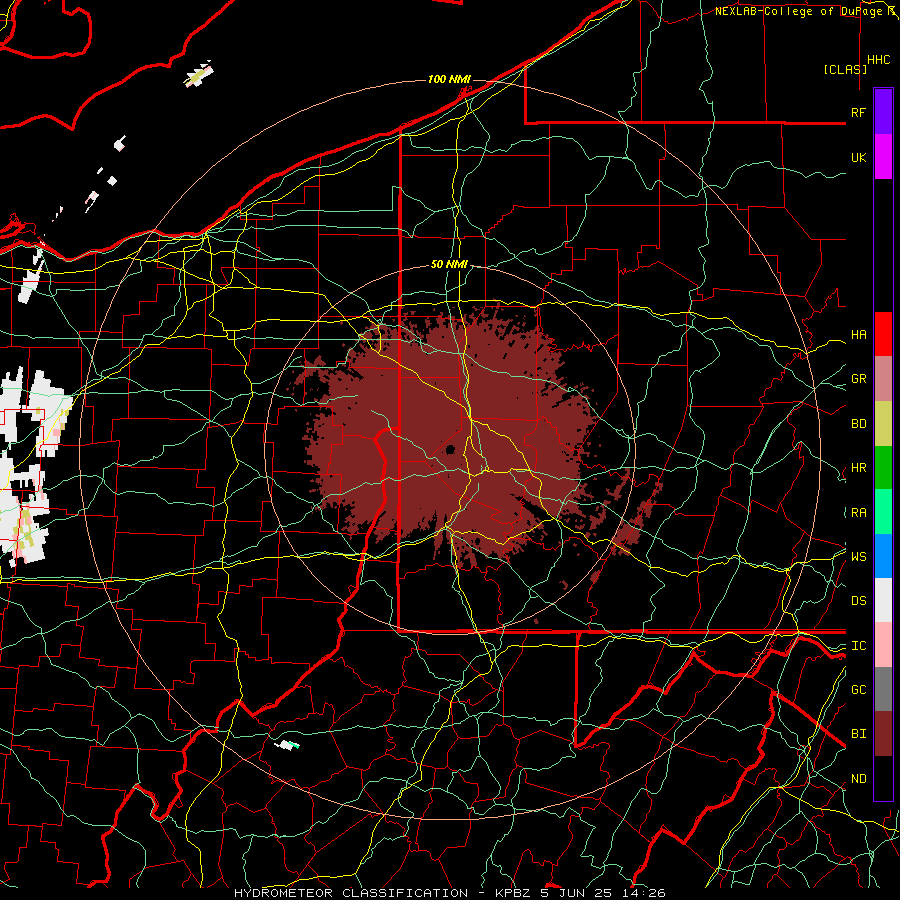Click the UK legend label

pos(858,157)
